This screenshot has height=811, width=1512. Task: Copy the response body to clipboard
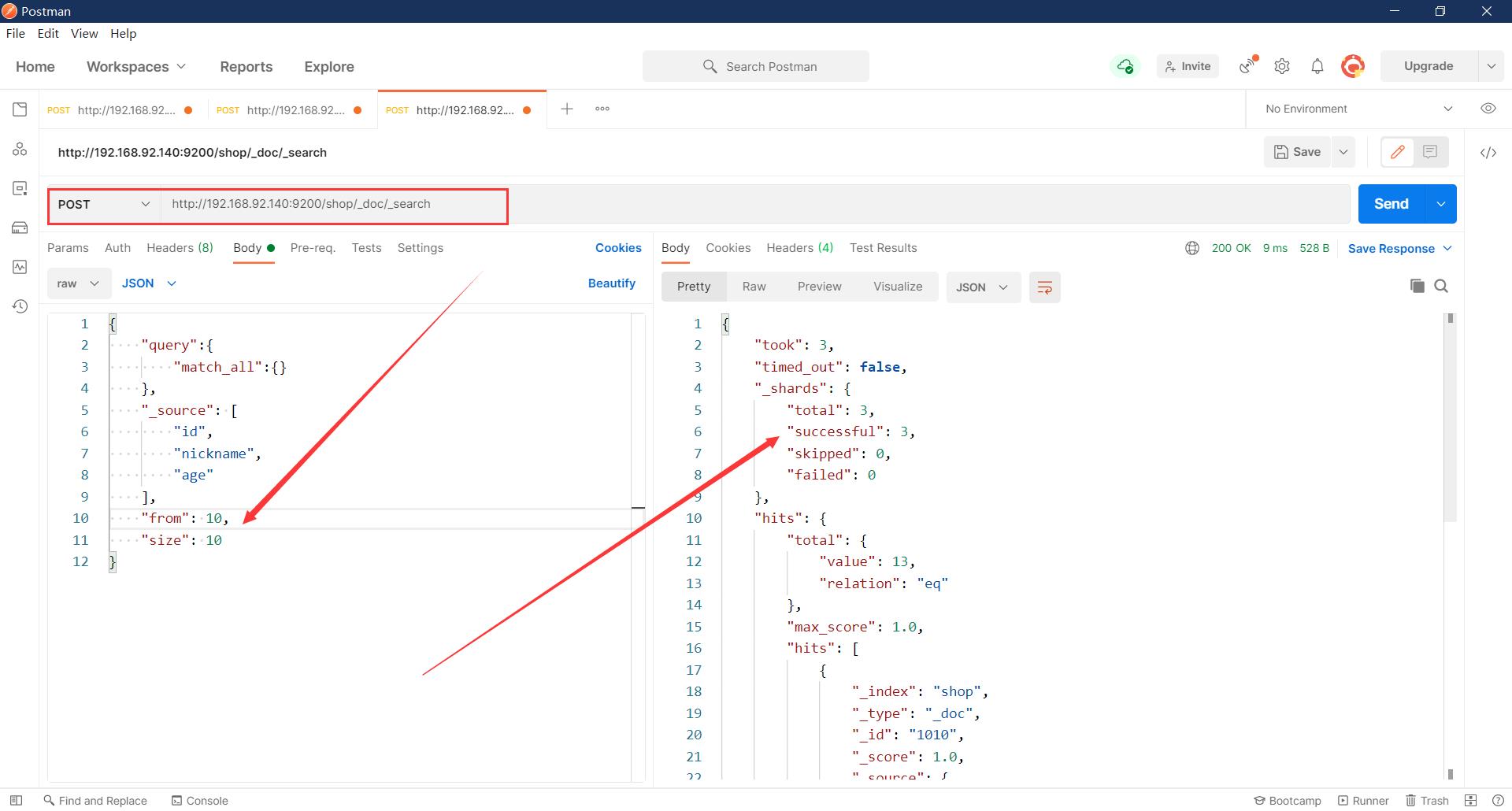pos(1417,286)
